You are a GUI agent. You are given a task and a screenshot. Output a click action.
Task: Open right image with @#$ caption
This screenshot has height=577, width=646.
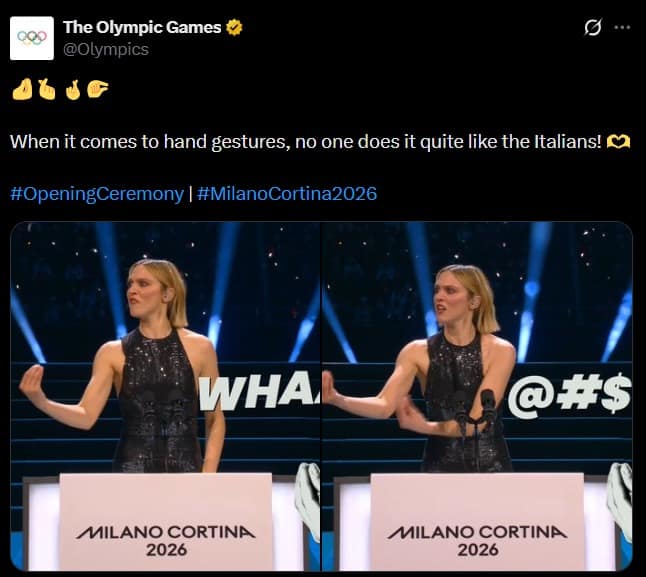coord(477,396)
